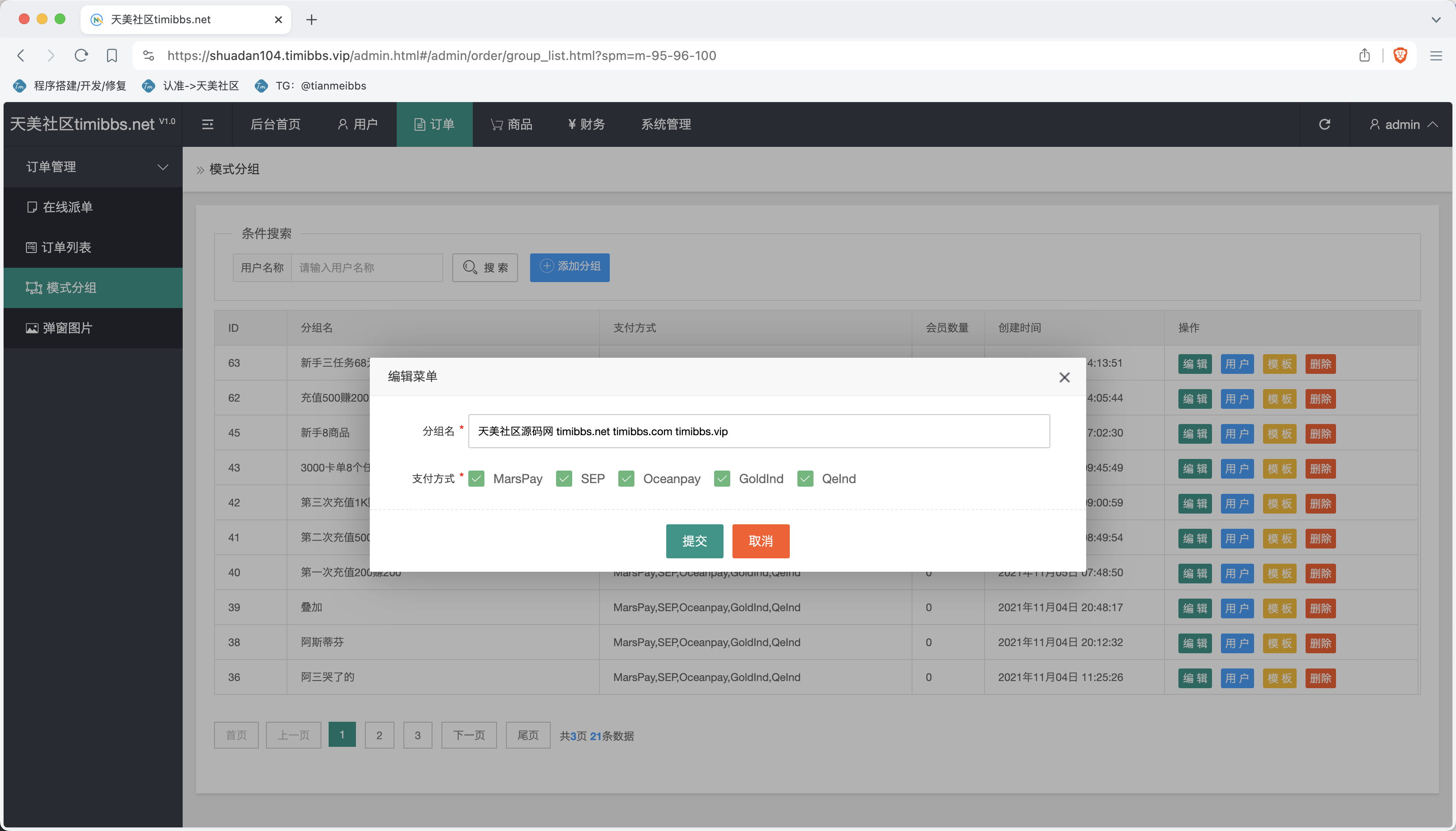Reload the page with browser reload icon

pos(81,56)
